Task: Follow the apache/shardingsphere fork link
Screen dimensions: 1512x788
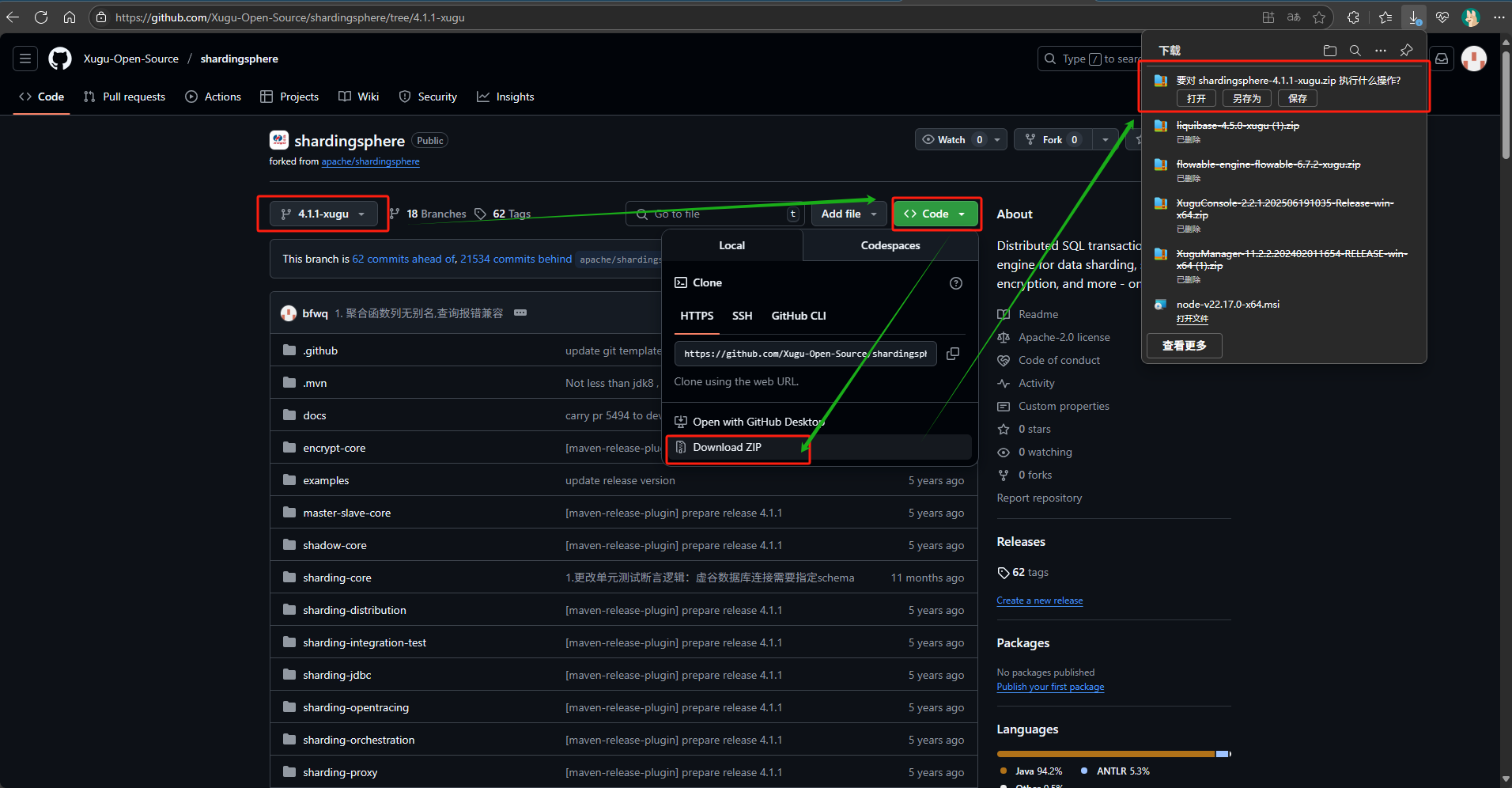Action: (x=370, y=161)
